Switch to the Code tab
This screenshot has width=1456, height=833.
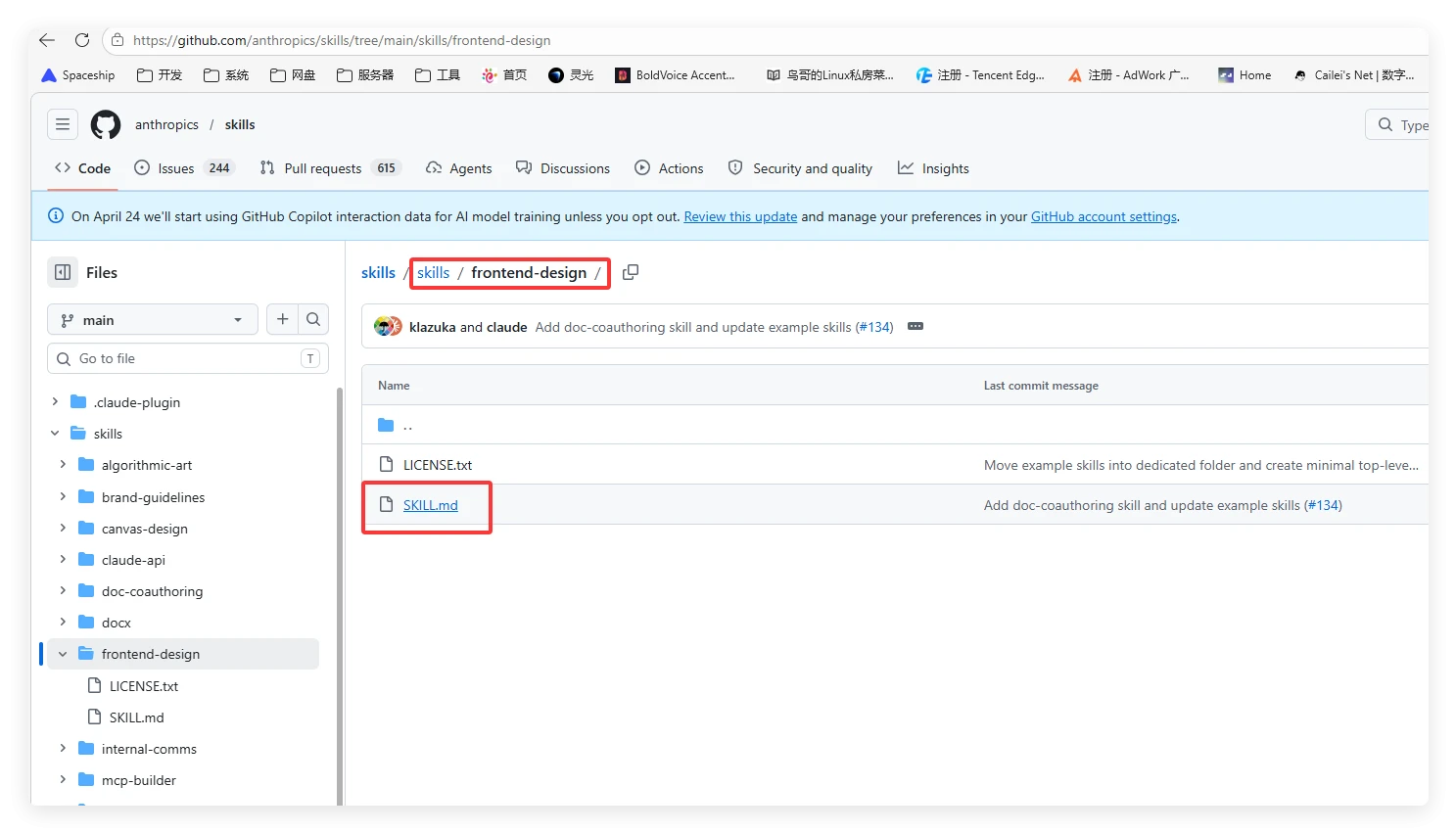(x=83, y=168)
